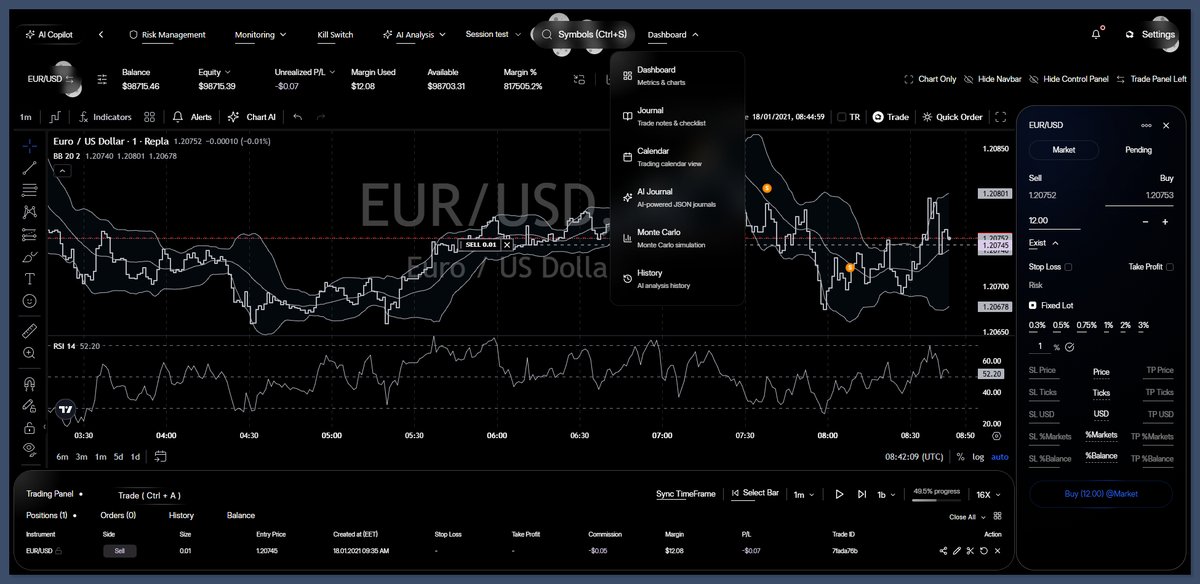Switch to the Pending order tab
Viewport: 1200px width, 584px height.
1138,150
